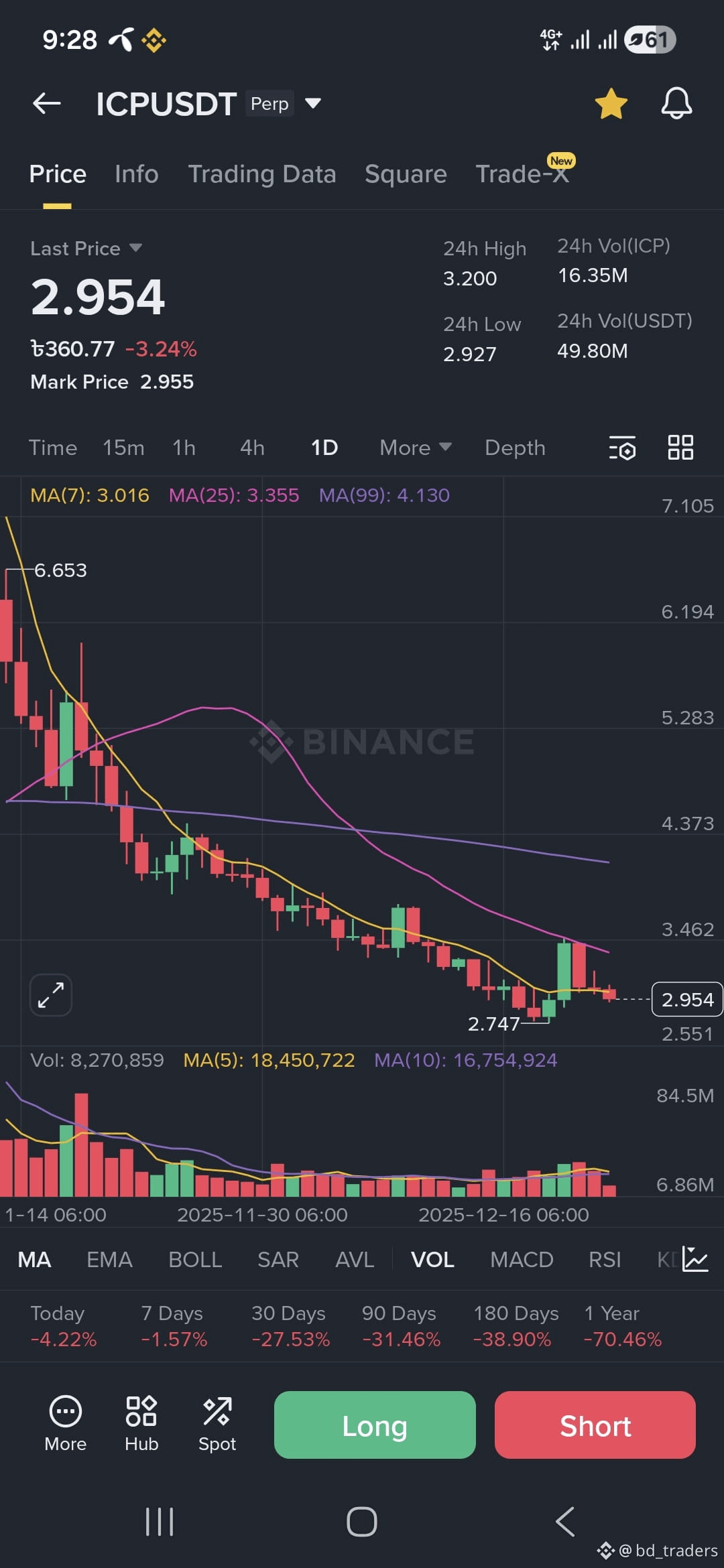This screenshot has height=1568, width=724.
Task: Tap the MA(25): 3.355 label
Action: [x=234, y=495]
